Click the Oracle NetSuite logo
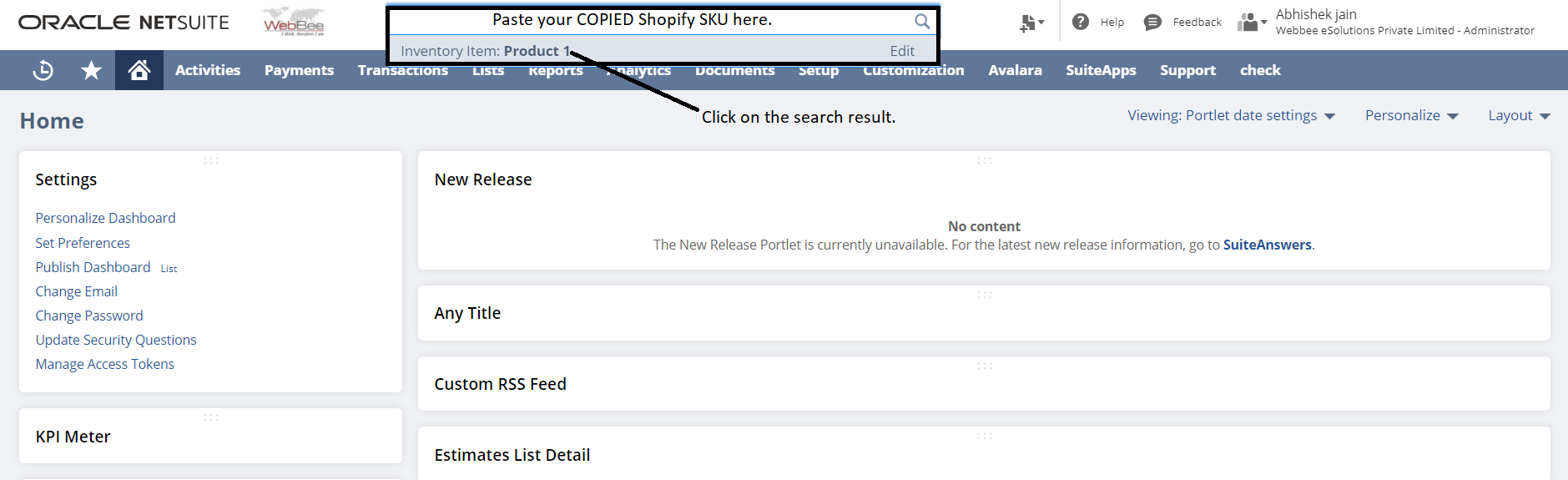 point(124,23)
